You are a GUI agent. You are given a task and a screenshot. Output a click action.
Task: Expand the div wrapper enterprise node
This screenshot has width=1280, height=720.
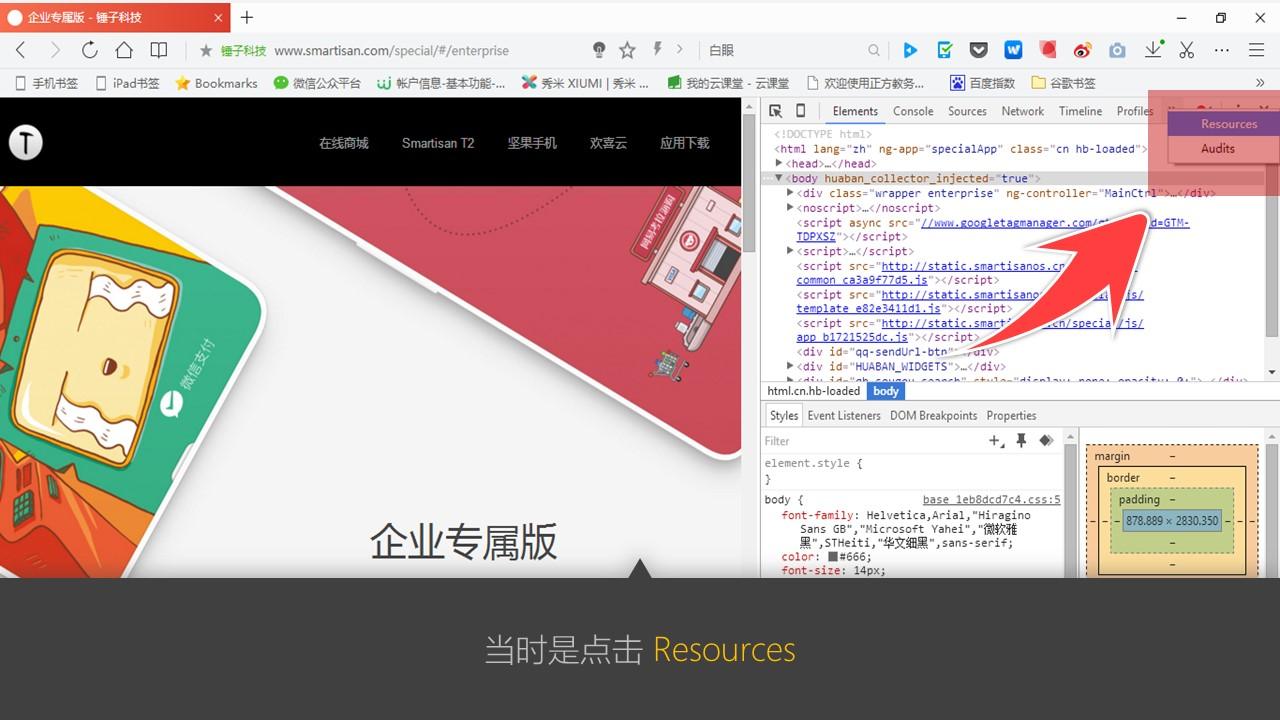(790, 193)
